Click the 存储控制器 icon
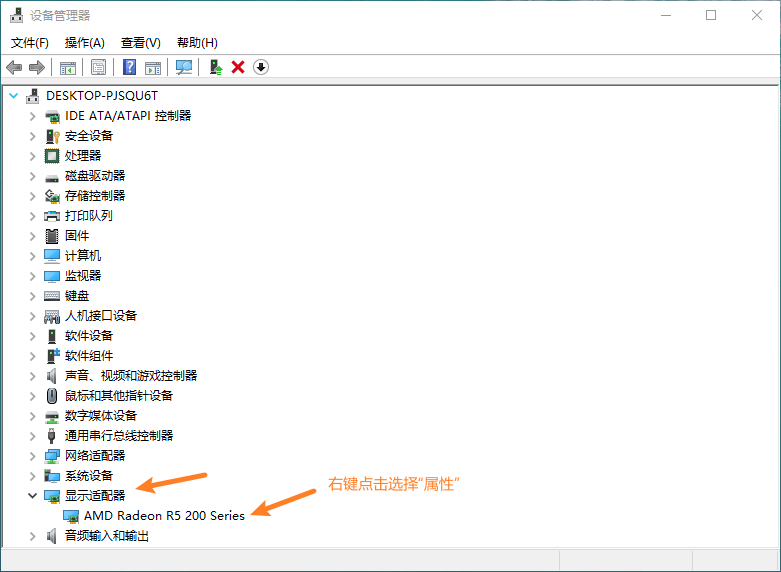 coord(52,196)
